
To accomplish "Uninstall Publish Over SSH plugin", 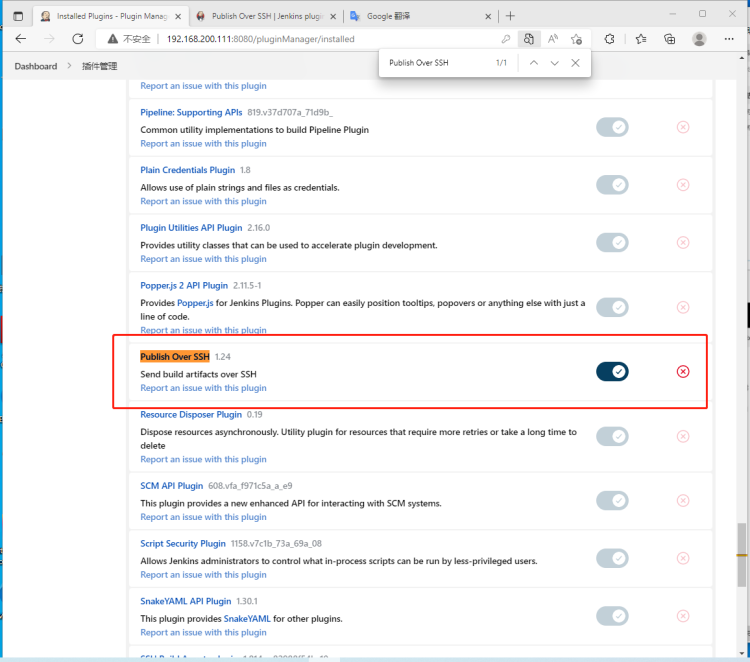I will click(x=683, y=372).
